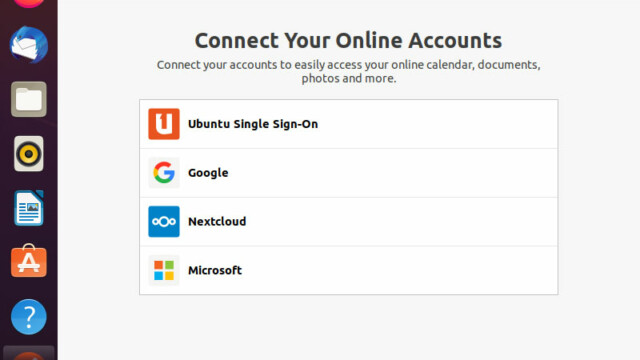Click the orange Ubuntu Single Sign-On logo

point(164,124)
